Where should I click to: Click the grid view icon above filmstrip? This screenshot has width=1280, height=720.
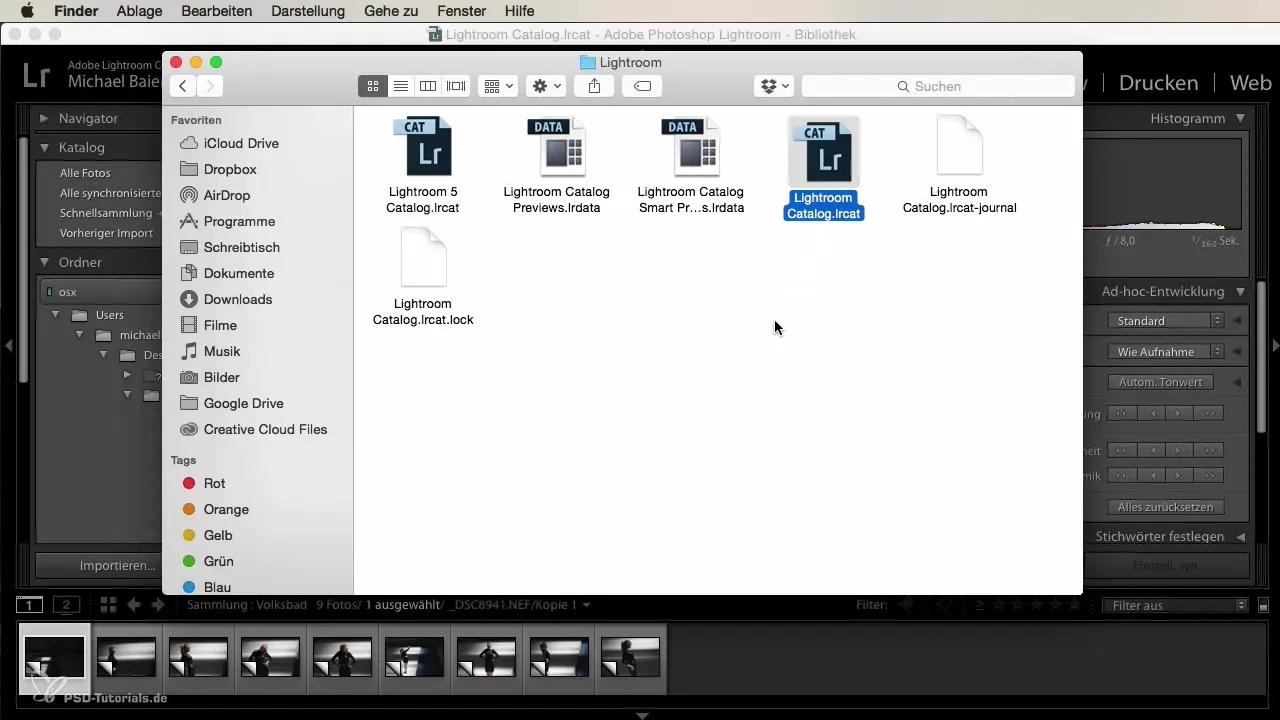pos(108,605)
